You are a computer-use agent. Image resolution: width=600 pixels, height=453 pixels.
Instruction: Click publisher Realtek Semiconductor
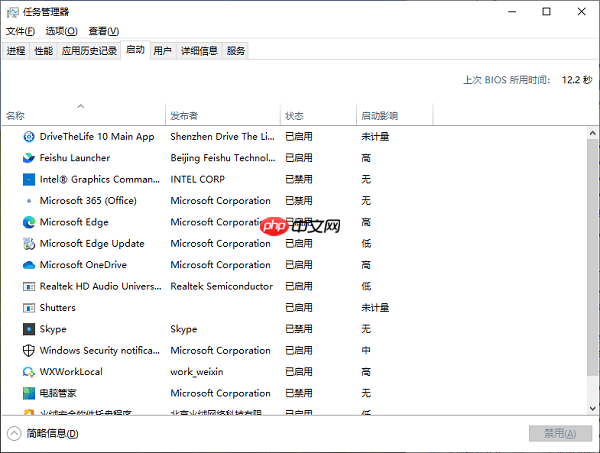click(222, 286)
